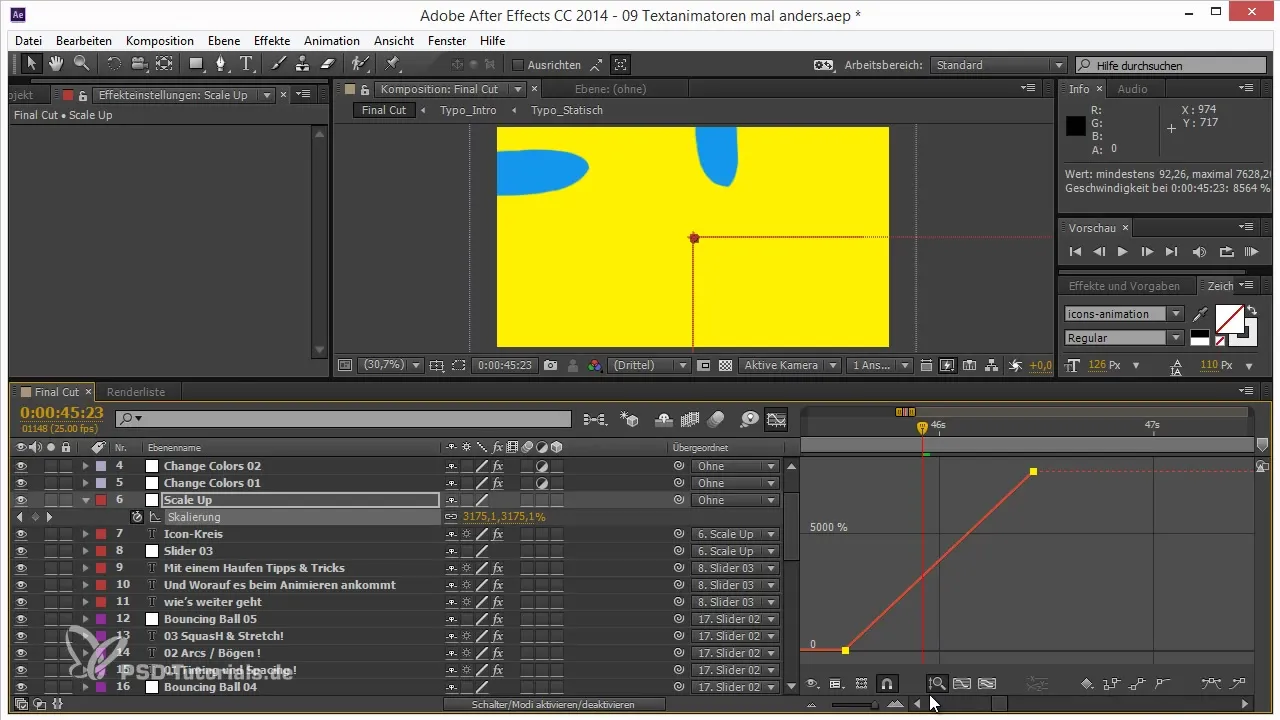The height and width of the screenshot is (720, 1280).
Task: Select the Puppet Pin tool
Action: pyautogui.click(x=391, y=64)
